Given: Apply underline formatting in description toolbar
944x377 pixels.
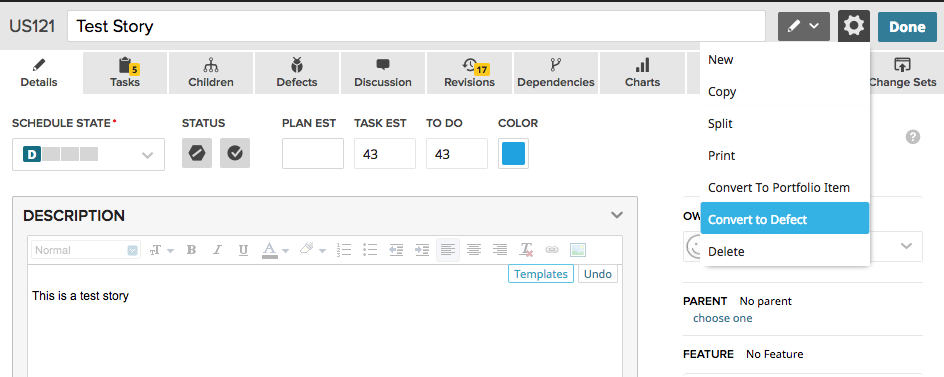Looking at the screenshot, I should click(x=243, y=250).
